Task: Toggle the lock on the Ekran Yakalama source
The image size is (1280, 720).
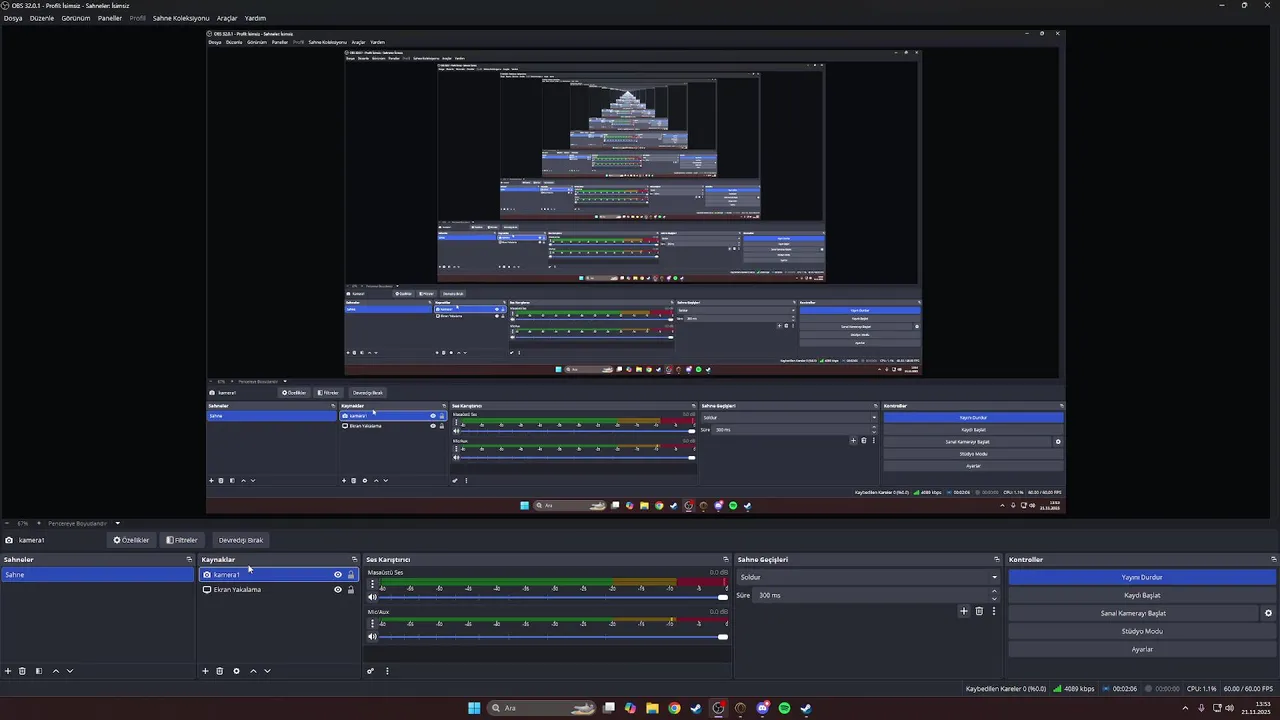Action: [351, 590]
